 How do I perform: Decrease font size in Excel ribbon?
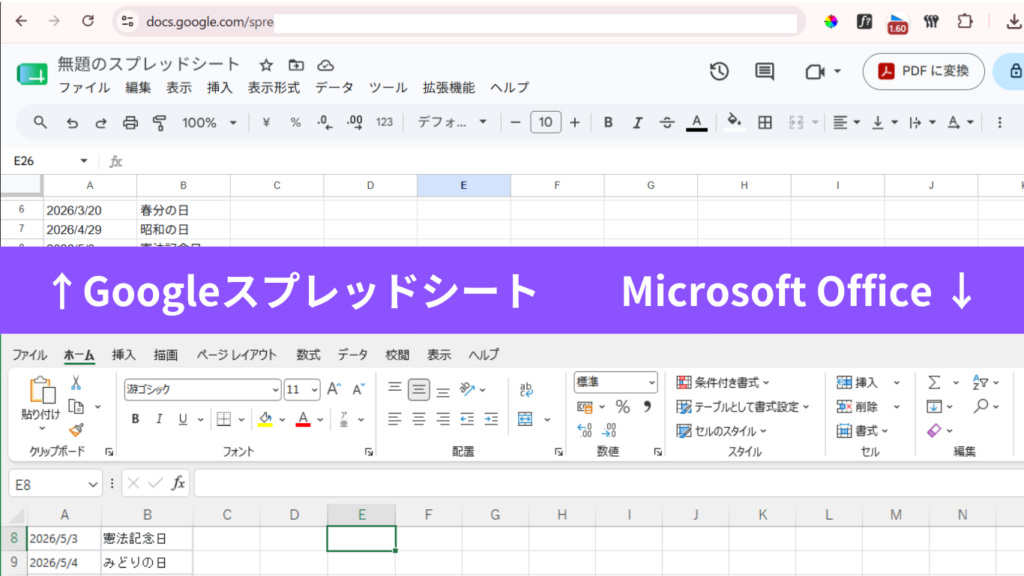tap(359, 389)
